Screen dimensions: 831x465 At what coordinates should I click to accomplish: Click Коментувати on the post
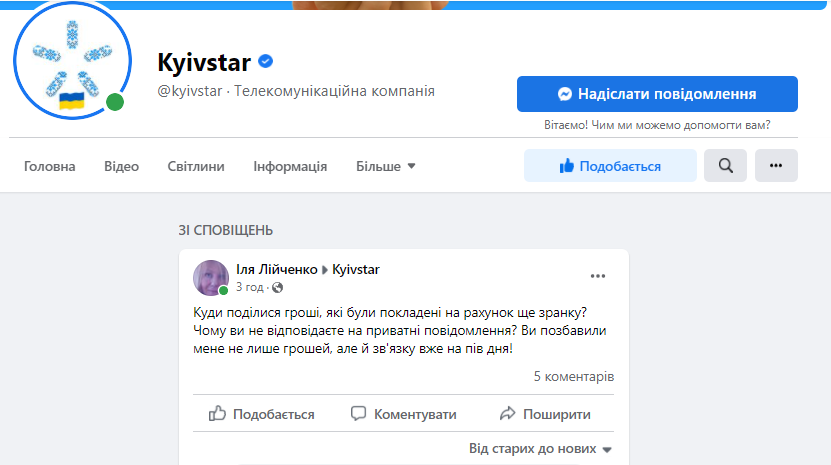click(403, 414)
